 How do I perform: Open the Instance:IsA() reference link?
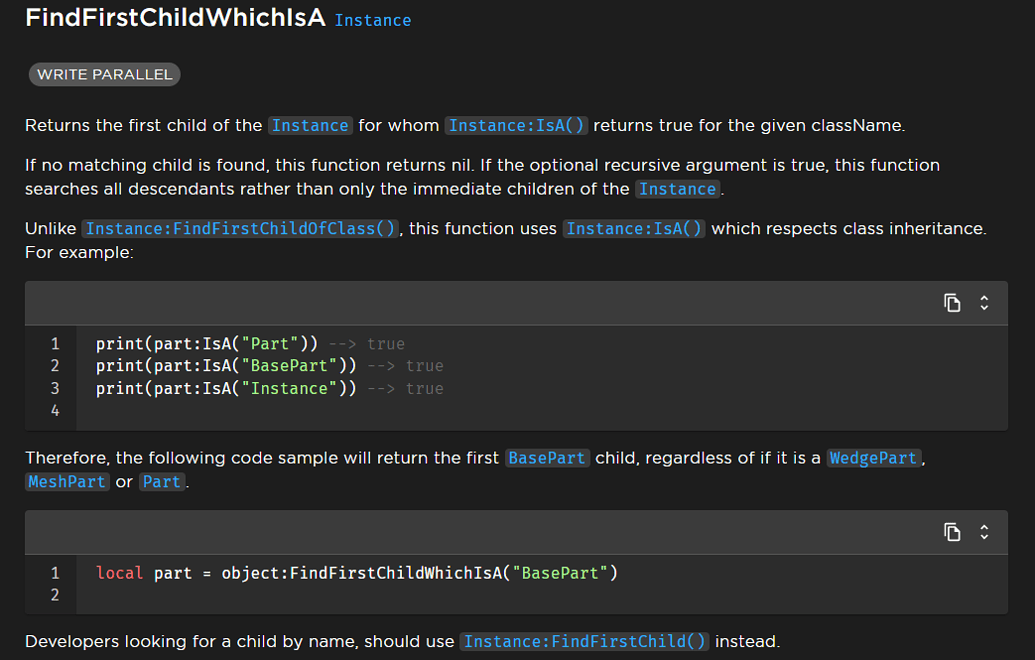point(516,125)
